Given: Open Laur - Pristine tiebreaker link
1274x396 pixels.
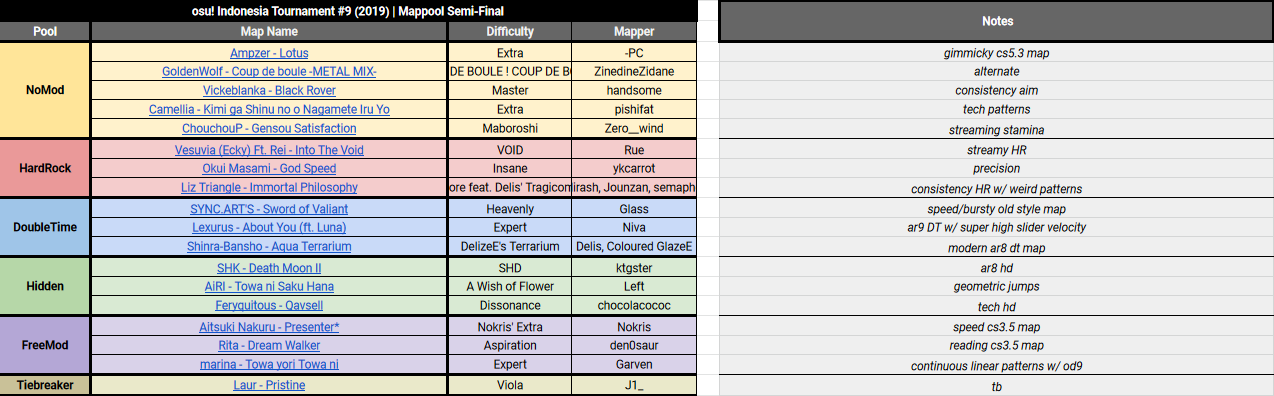Looking at the screenshot, I should [269, 385].
